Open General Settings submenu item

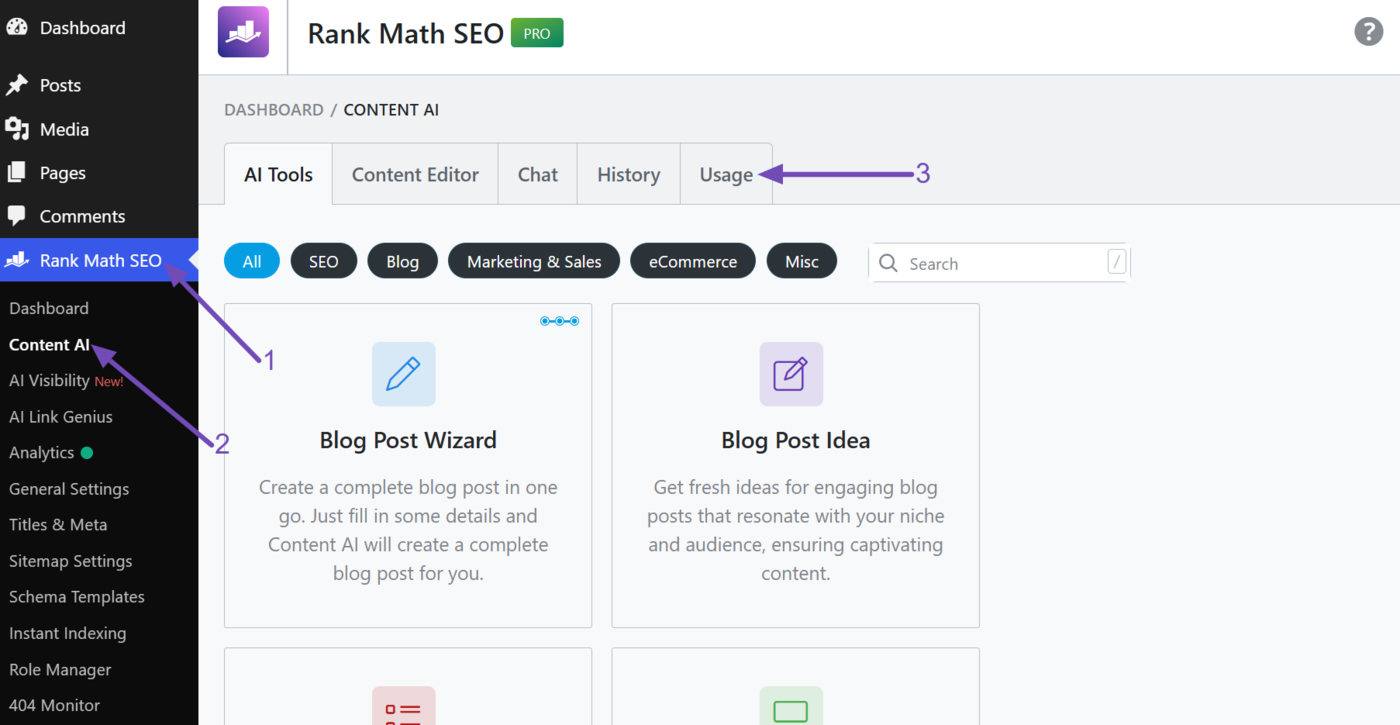[x=69, y=489]
